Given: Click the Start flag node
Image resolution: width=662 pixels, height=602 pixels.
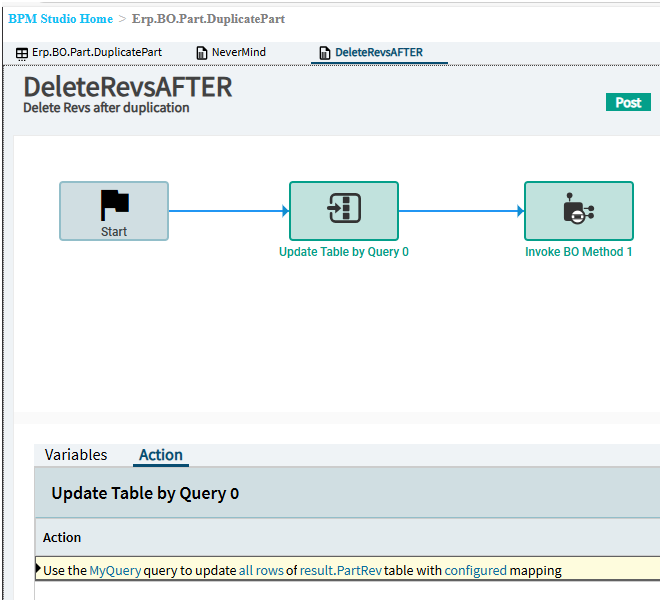Looking at the screenshot, I should click(114, 211).
